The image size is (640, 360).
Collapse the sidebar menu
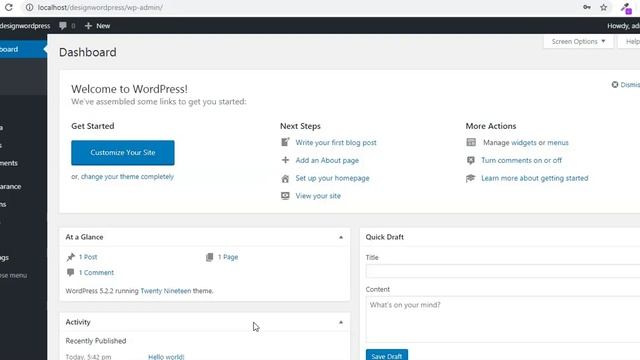(14, 276)
